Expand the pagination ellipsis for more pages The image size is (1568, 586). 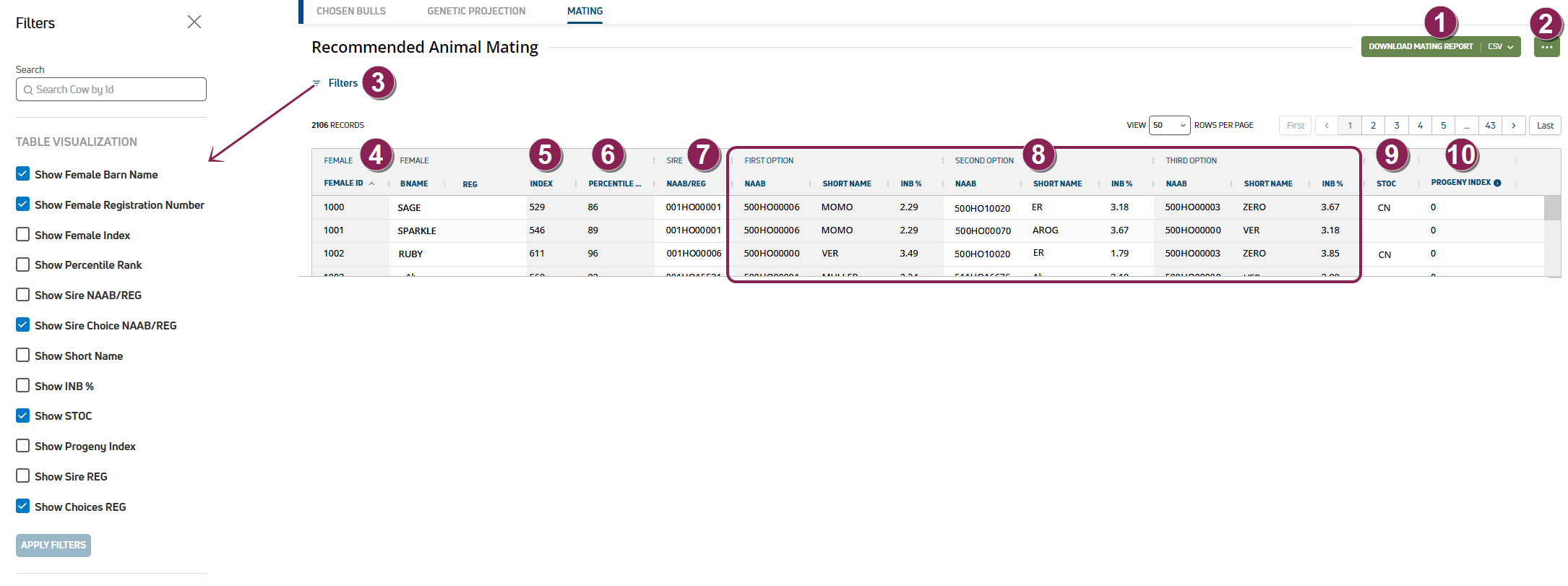[x=1467, y=126]
